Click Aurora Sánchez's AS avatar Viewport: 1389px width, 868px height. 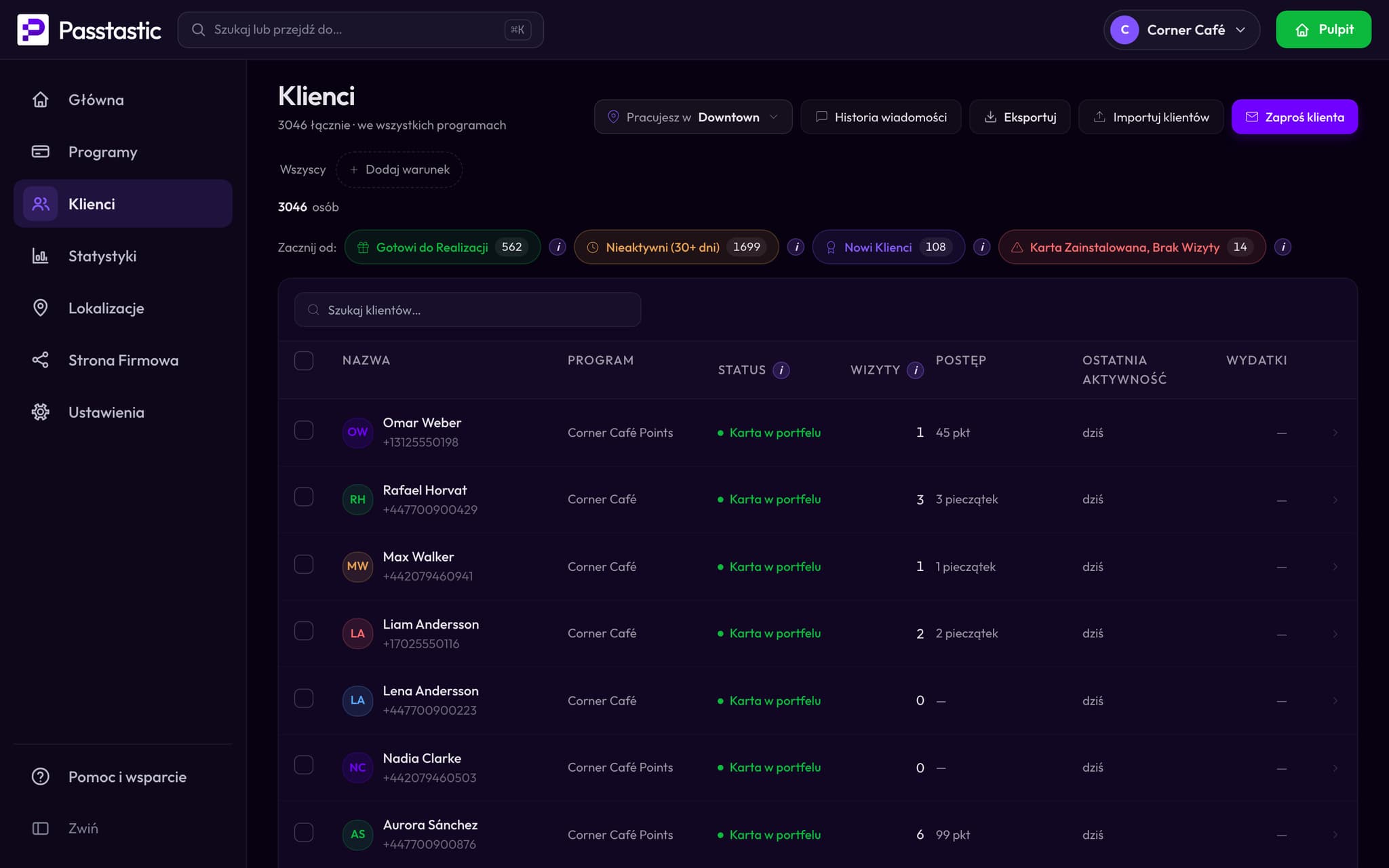coord(357,834)
